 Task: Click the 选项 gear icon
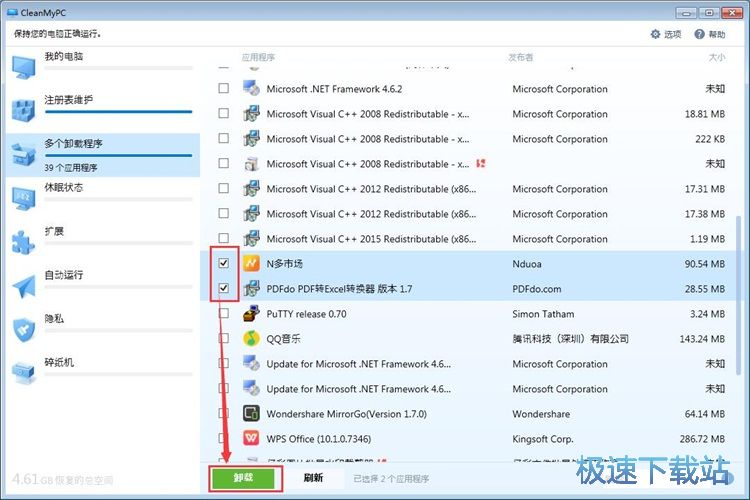[x=655, y=34]
